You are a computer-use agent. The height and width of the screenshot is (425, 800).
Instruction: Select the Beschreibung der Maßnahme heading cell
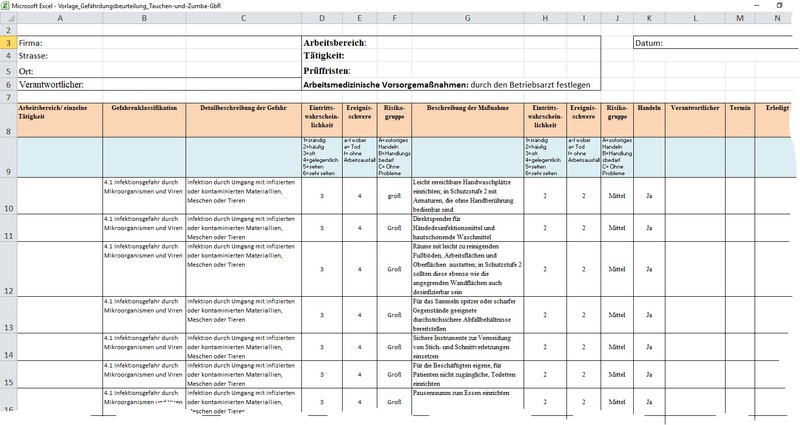click(x=468, y=107)
